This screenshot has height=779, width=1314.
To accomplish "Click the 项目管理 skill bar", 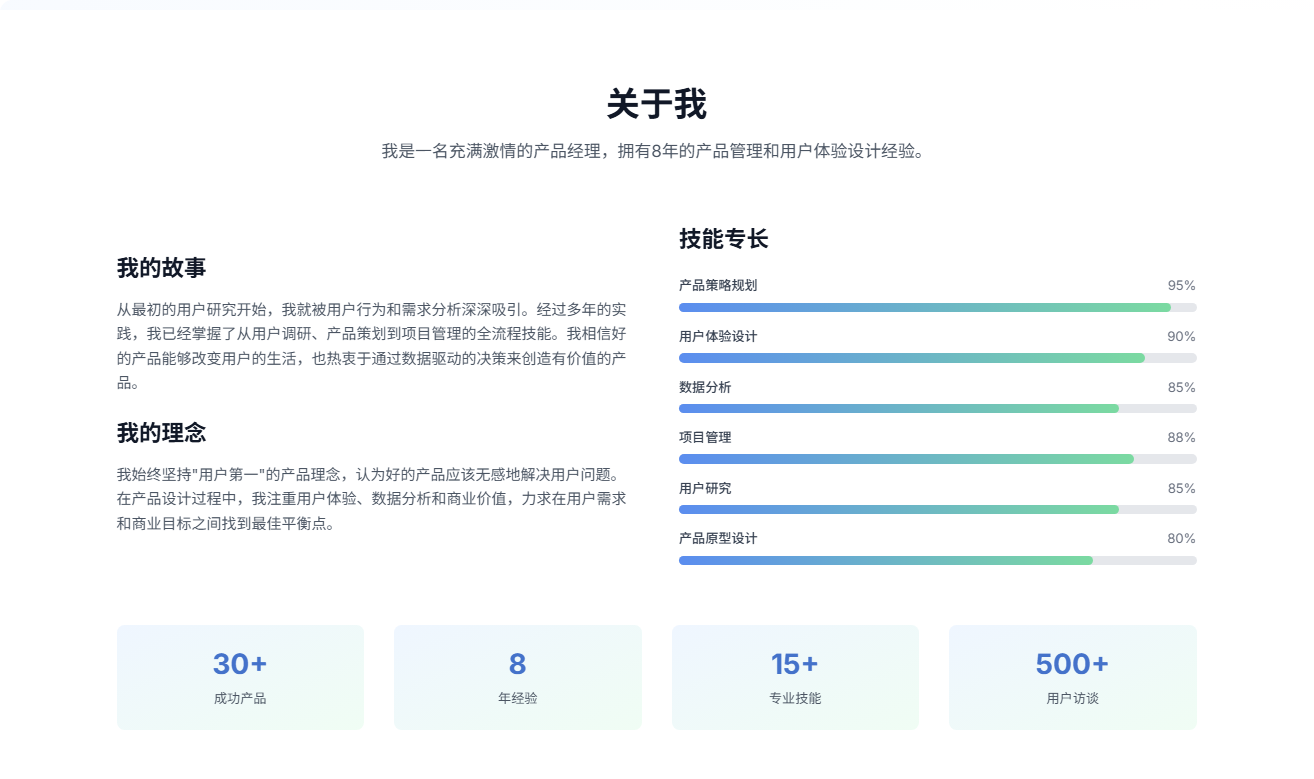I will [x=937, y=459].
